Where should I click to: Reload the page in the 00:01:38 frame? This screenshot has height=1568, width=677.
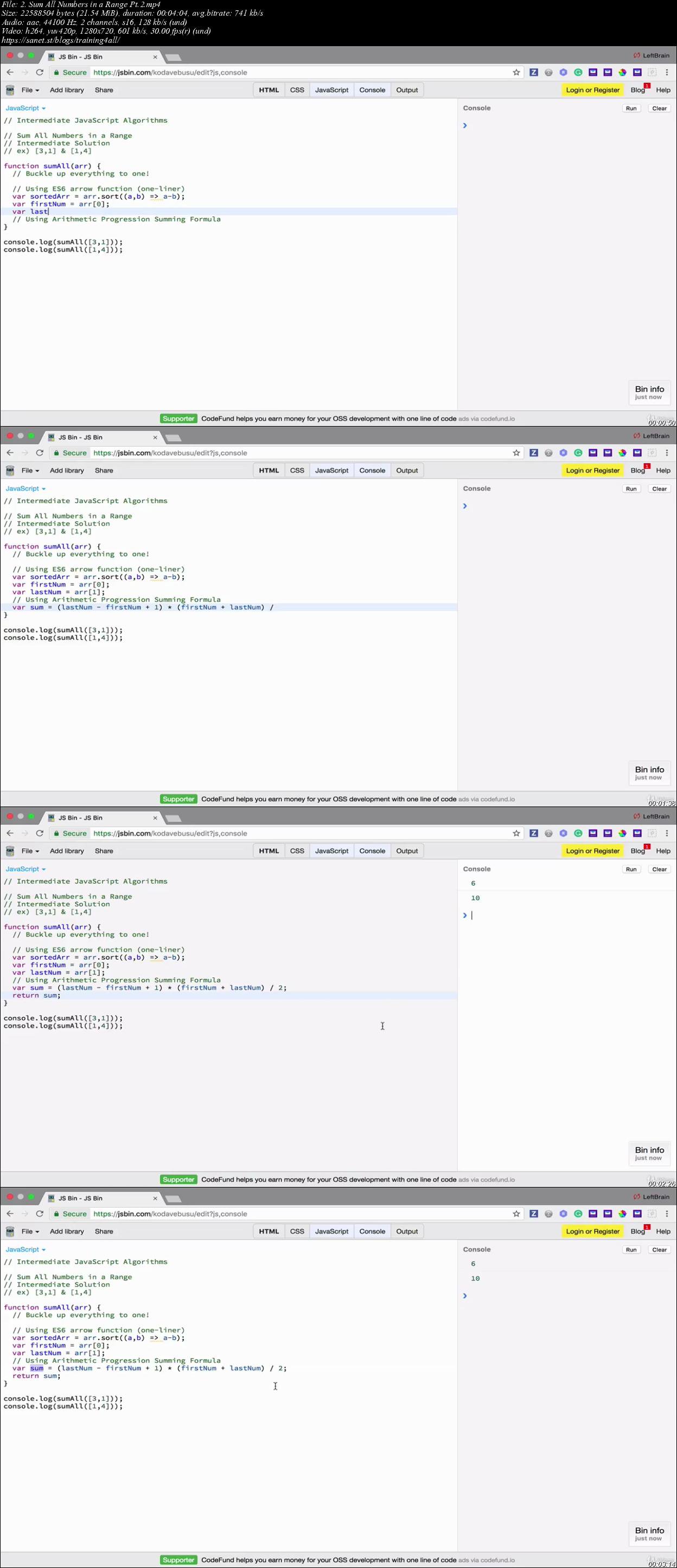pyautogui.click(x=40, y=453)
